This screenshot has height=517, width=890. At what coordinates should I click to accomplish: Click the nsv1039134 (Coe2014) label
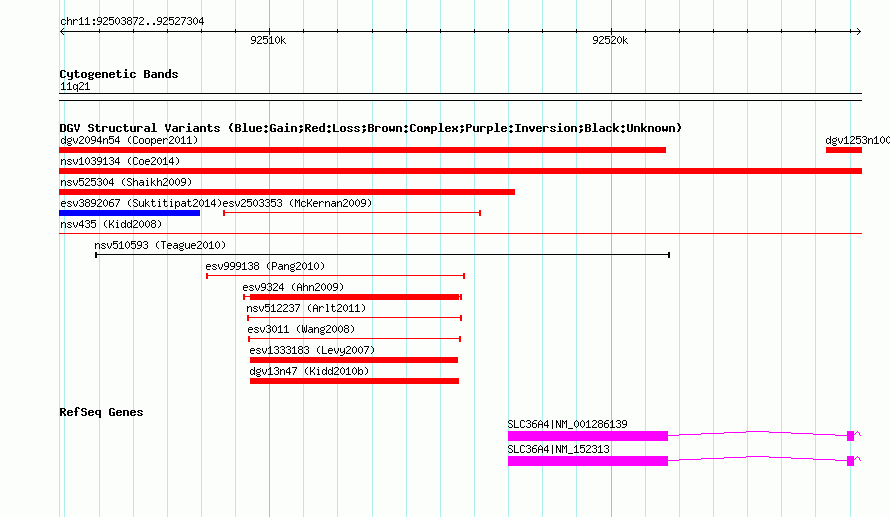coord(120,161)
